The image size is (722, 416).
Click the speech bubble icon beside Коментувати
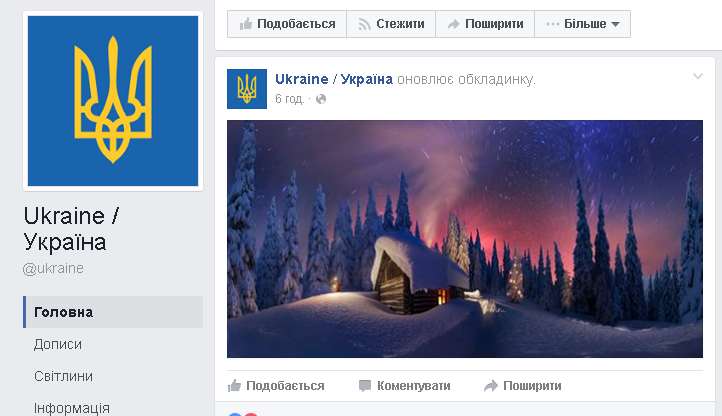[x=365, y=386]
